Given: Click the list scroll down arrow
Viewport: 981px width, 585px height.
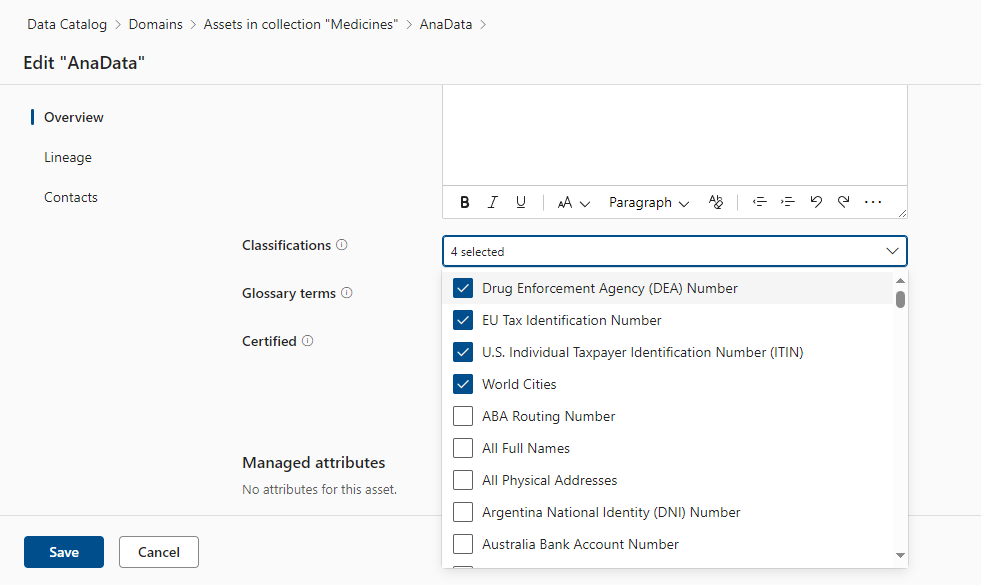Looking at the screenshot, I should click(900, 555).
